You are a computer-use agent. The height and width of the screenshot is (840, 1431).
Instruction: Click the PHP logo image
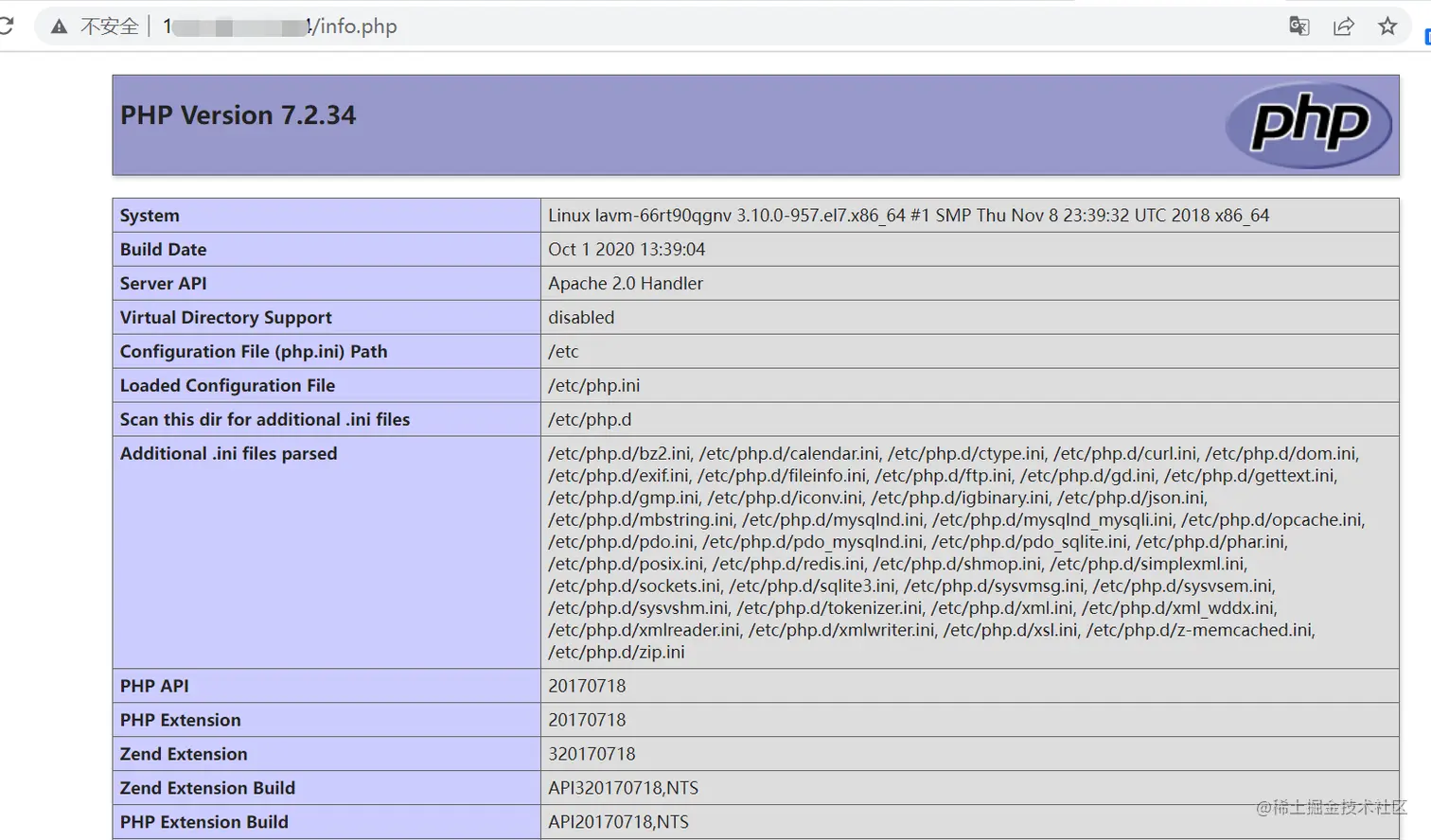pos(1309,125)
